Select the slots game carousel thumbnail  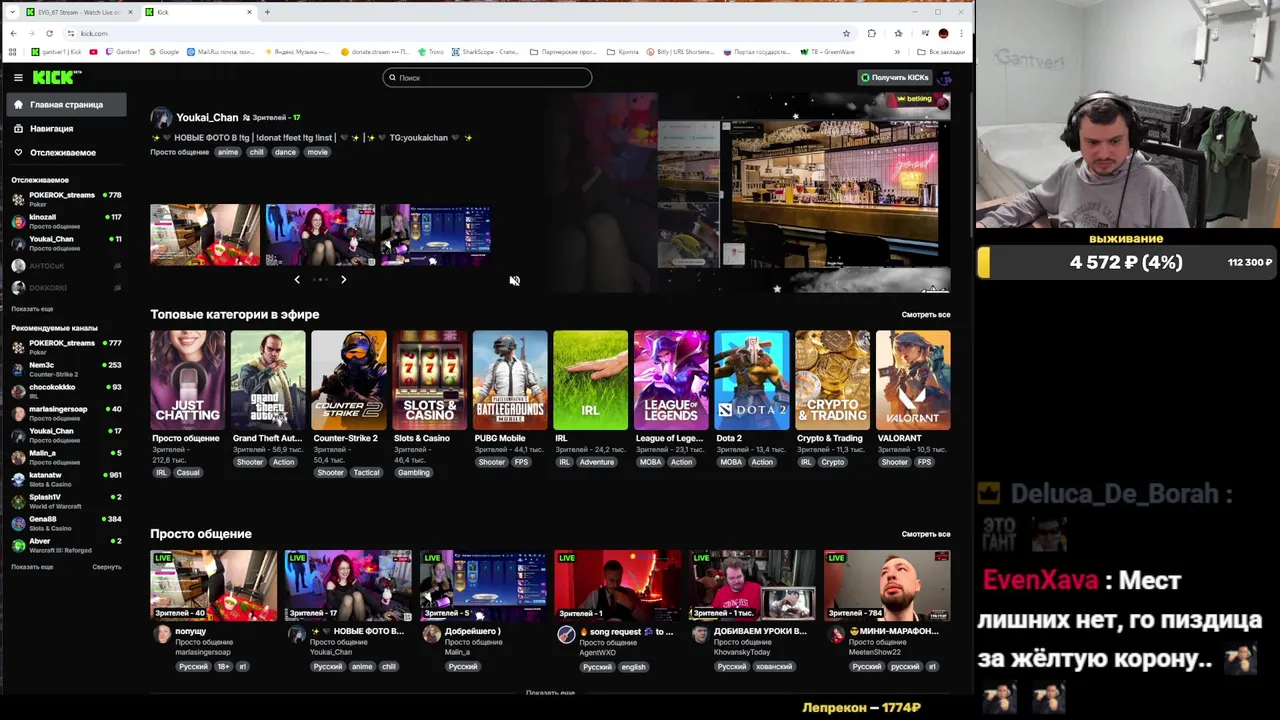click(x=435, y=235)
